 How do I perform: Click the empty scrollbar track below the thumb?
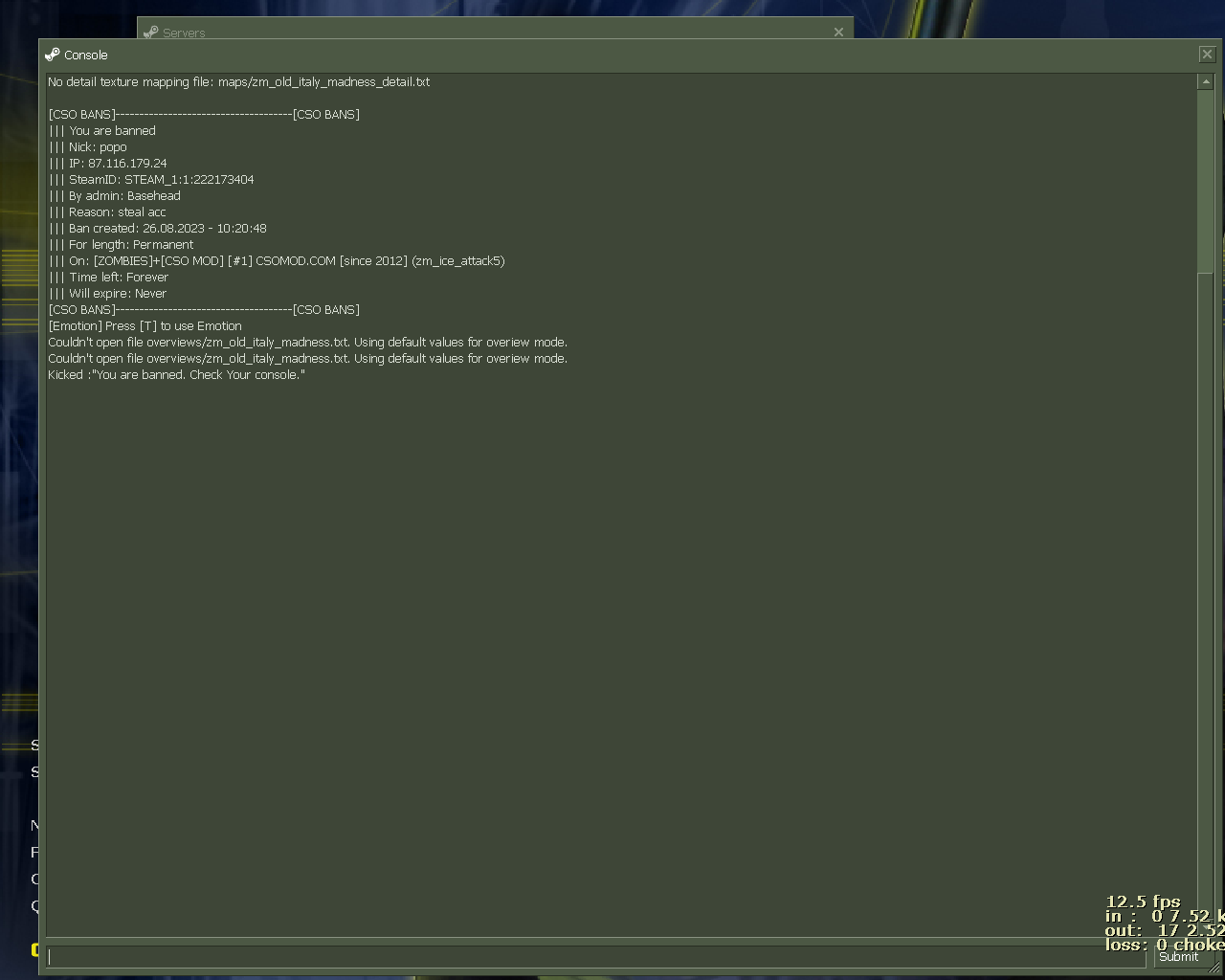coord(1205,574)
